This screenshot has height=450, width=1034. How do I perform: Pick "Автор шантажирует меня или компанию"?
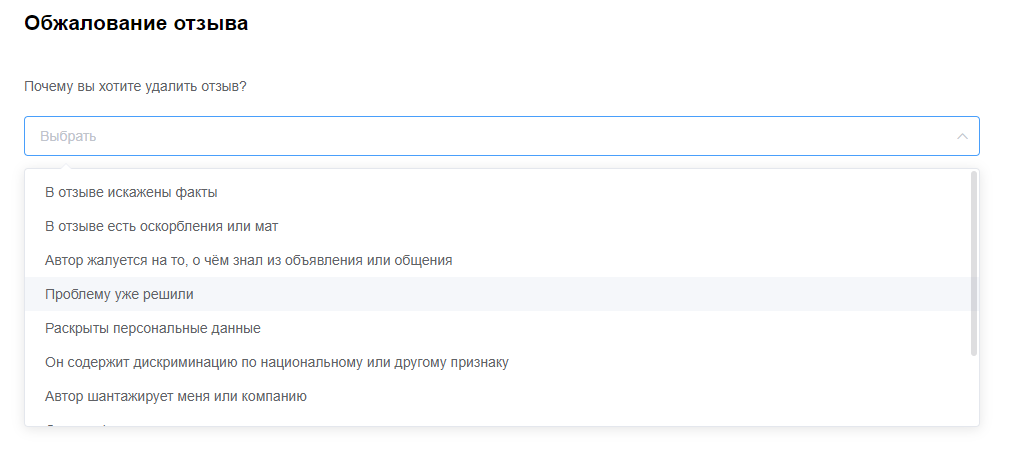175,396
